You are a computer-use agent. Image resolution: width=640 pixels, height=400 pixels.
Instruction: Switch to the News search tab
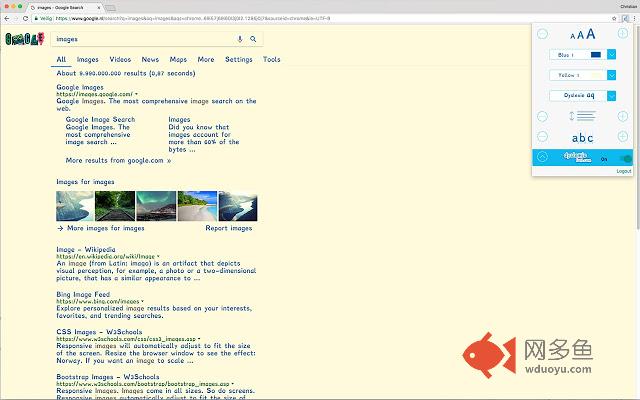[x=150, y=60]
